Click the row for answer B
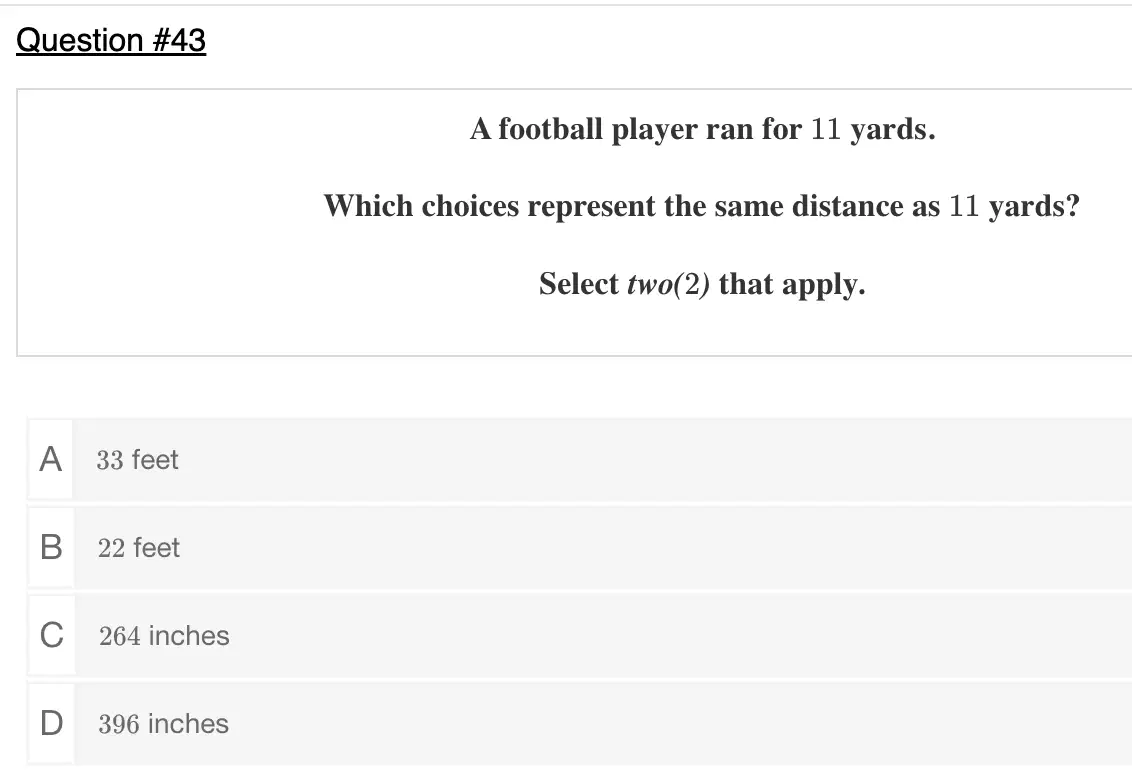Image resolution: width=1132 pixels, height=782 pixels. click(580, 547)
